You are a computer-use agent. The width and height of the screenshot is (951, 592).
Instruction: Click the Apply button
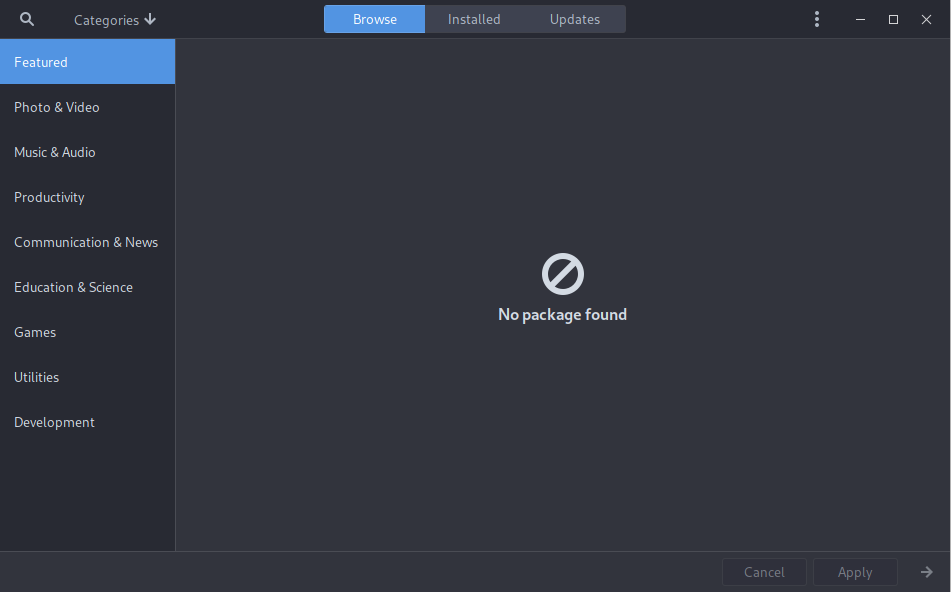(855, 572)
